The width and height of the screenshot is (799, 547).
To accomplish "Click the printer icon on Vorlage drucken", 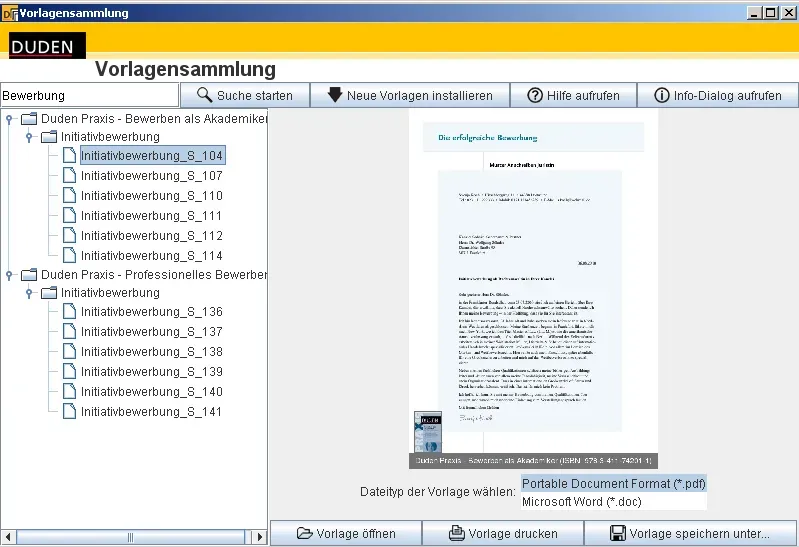I will (x=457, y=533).
